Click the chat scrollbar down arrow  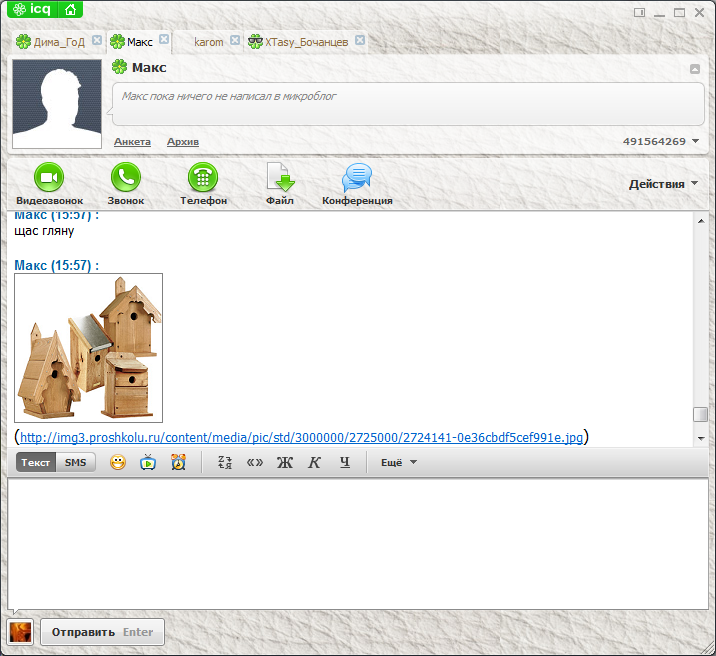[x=701, y=438]
